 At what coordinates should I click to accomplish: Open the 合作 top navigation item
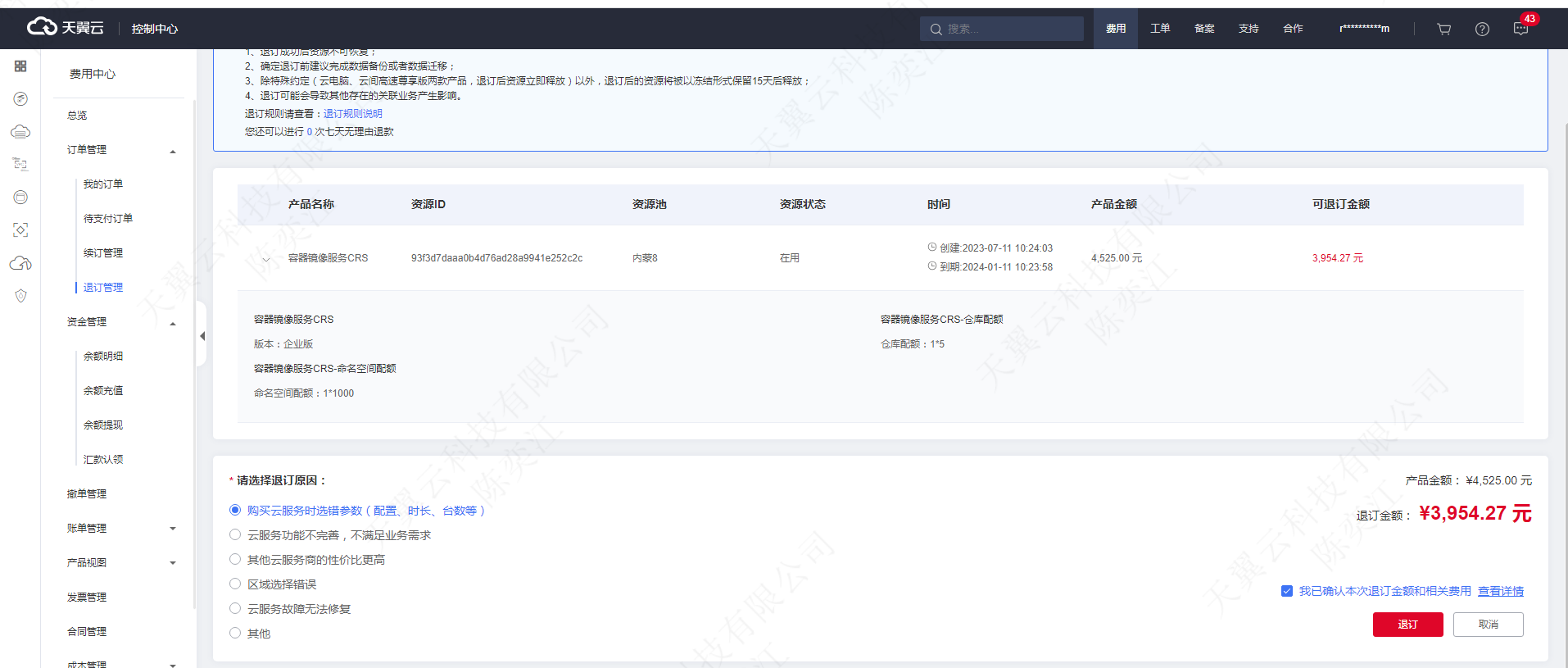(x=1293, y=29)
